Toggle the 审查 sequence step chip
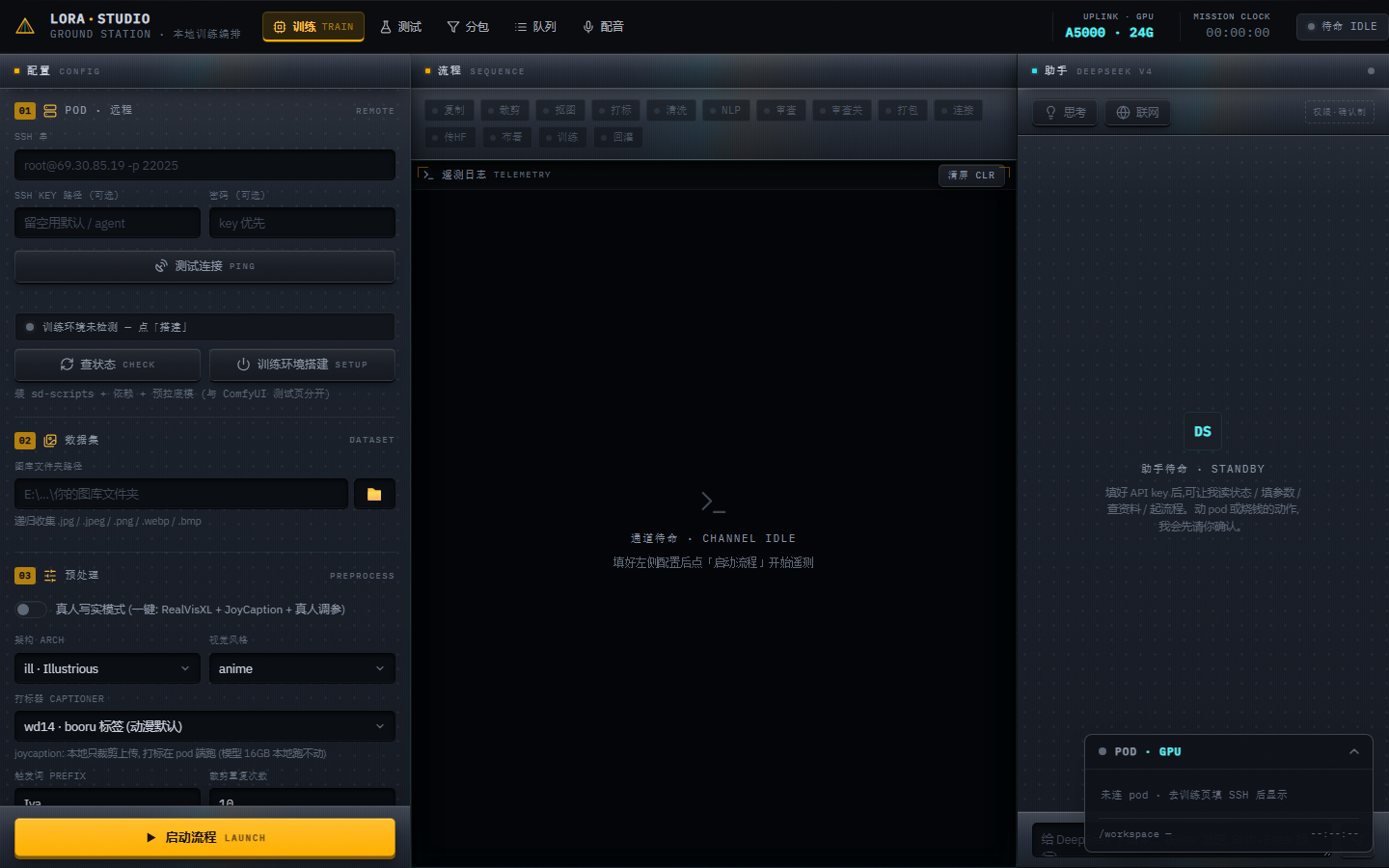 click(781, 110)
